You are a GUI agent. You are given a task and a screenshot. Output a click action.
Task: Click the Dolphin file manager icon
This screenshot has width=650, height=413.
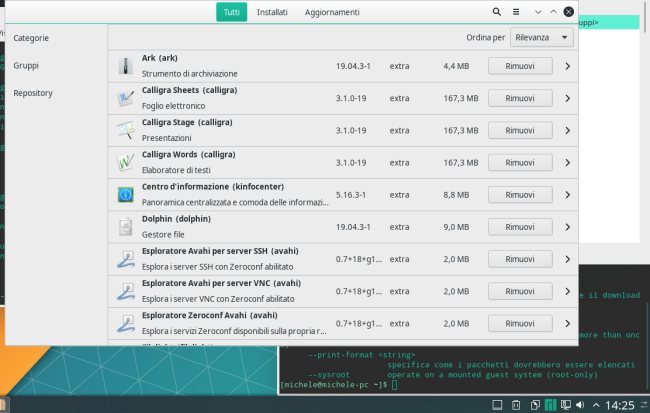[126, 227]
